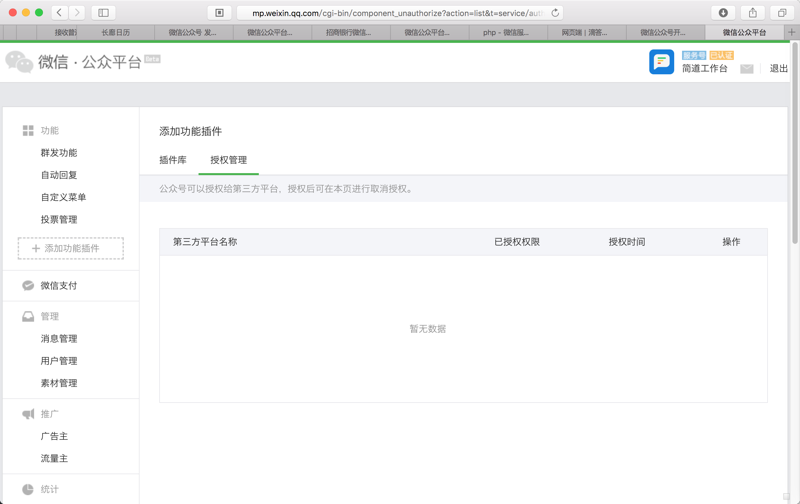Click the WeChat logo in page header

point(19,62)
